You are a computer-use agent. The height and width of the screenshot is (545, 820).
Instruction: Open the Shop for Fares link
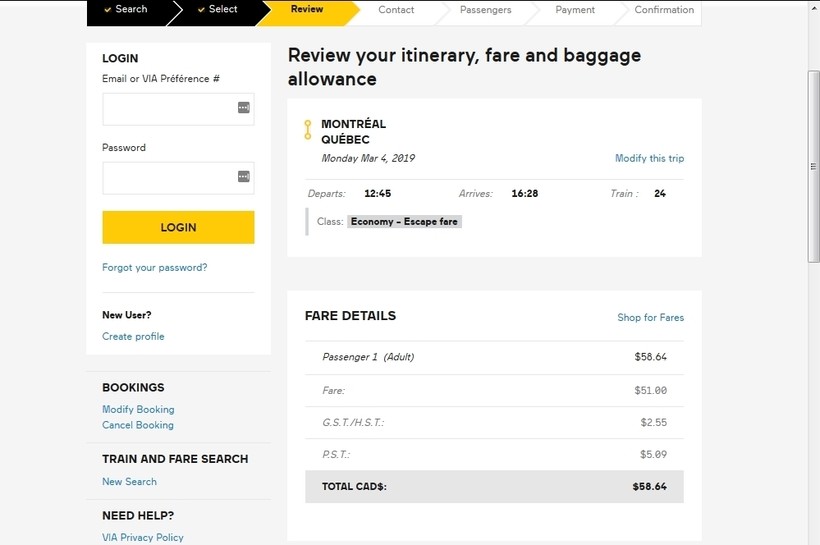click(650, 318)
